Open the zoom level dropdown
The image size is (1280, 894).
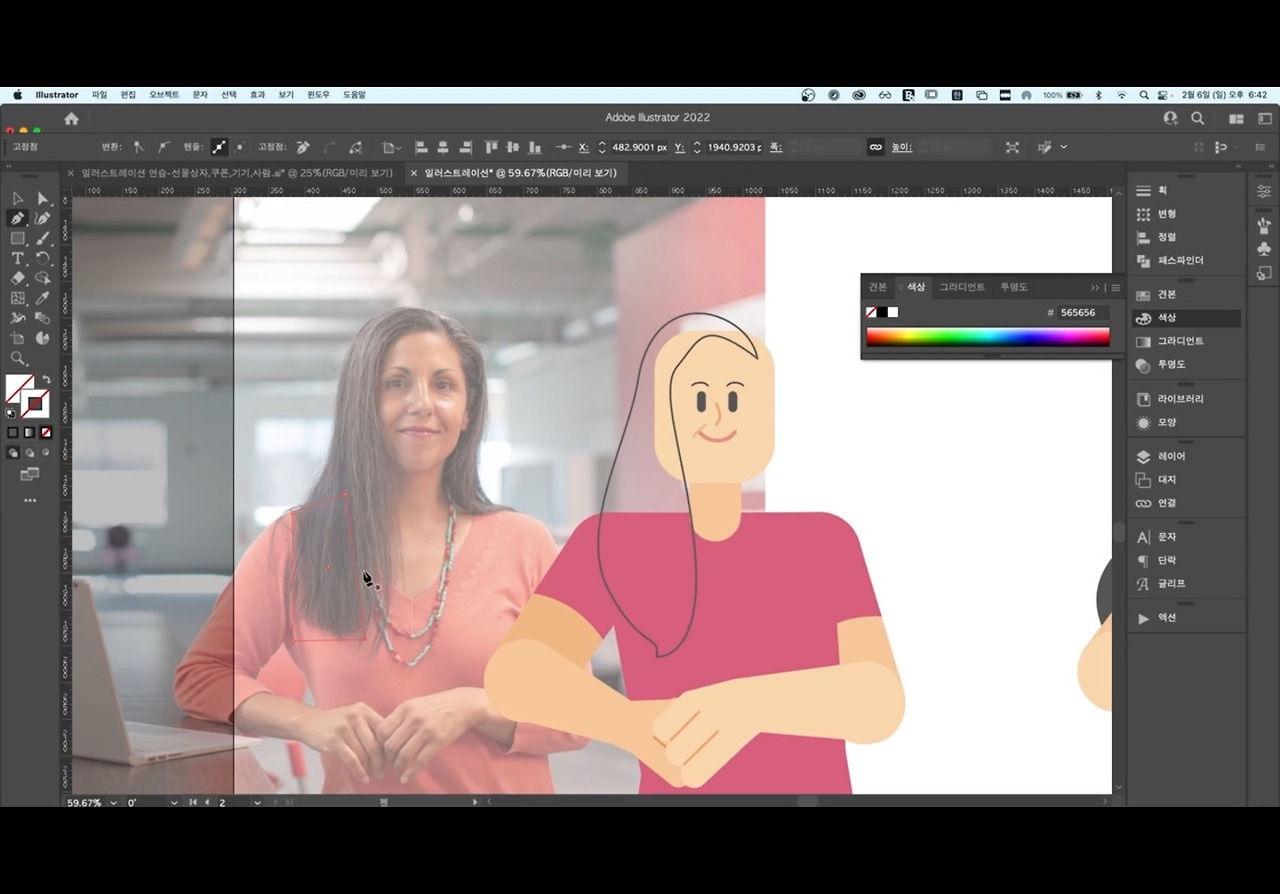(x=113, y=802)
